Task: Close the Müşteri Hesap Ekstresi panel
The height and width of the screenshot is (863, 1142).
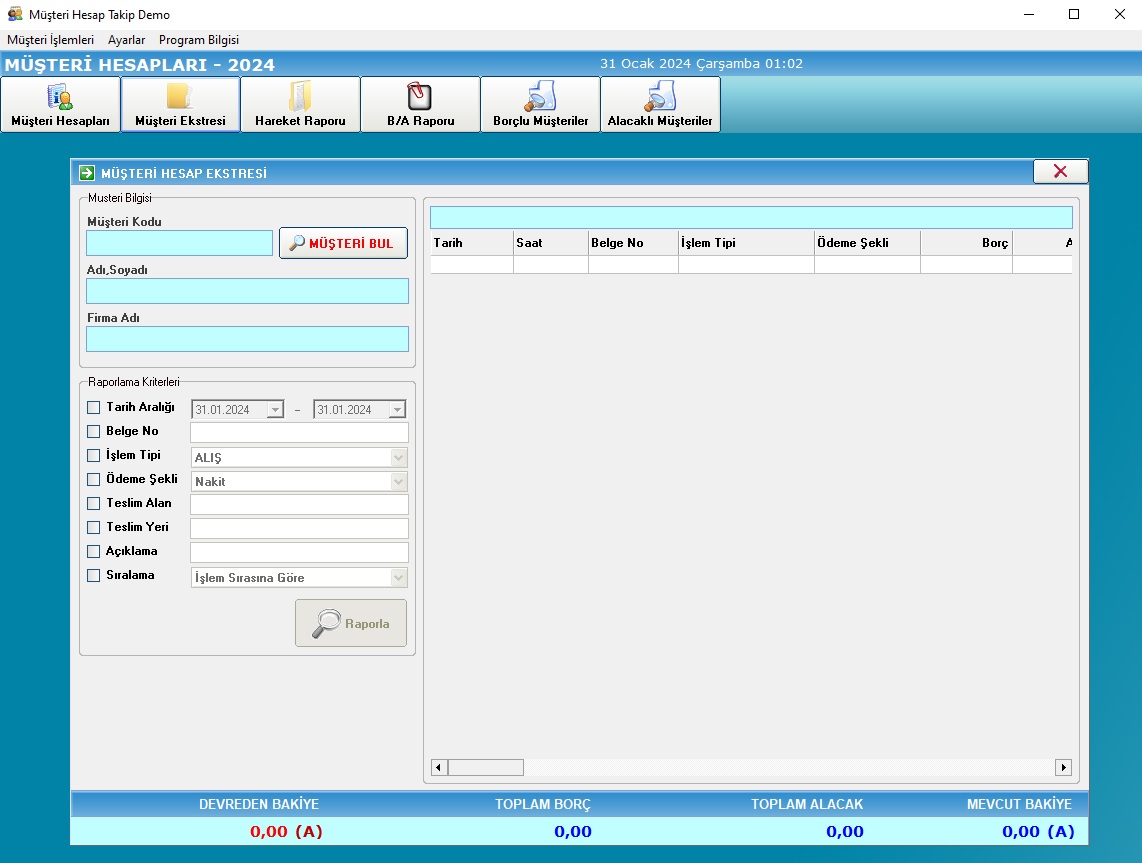Action: 1060,171
